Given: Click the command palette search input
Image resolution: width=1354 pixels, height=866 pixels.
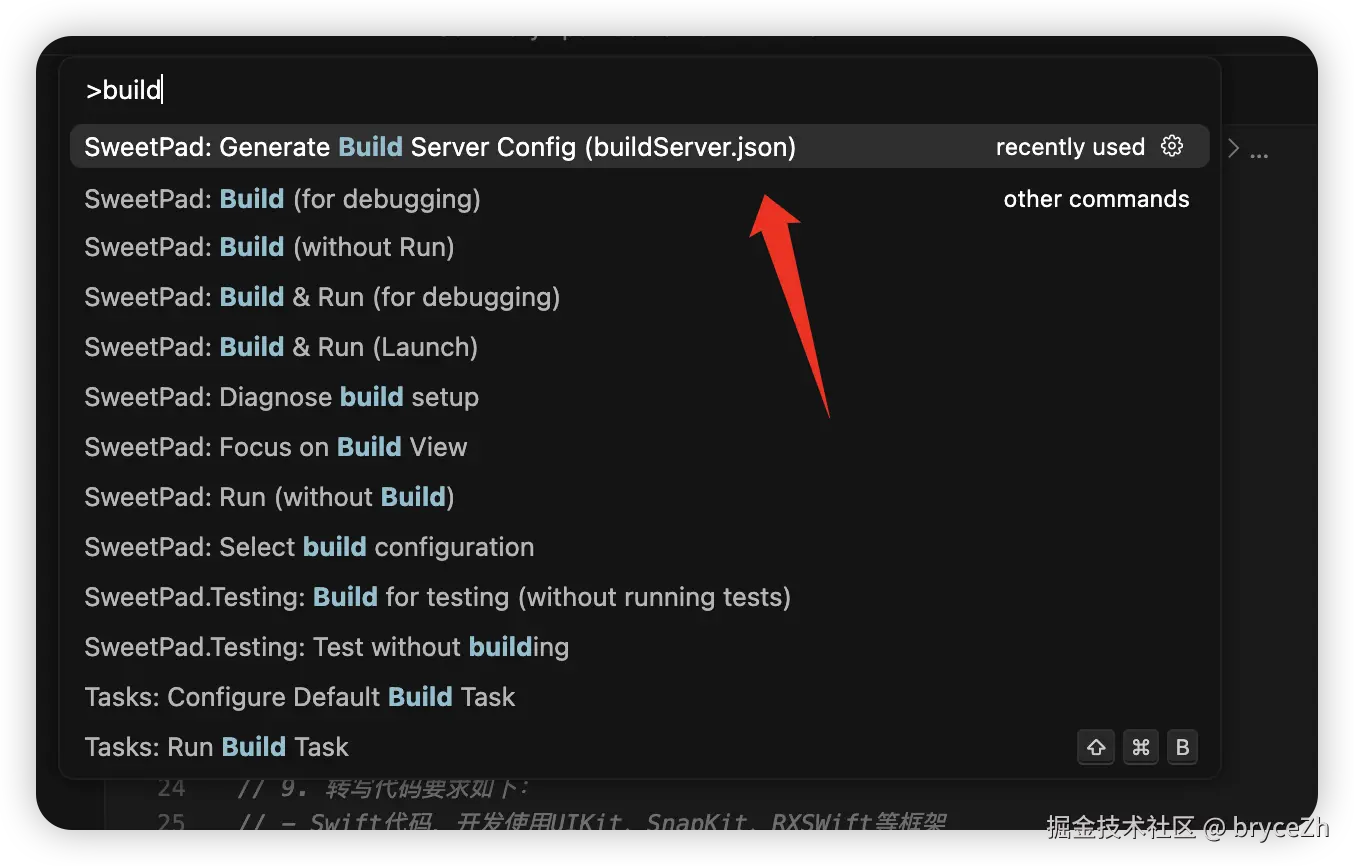Looking at the screenshot, I should [x=640, y=91].
